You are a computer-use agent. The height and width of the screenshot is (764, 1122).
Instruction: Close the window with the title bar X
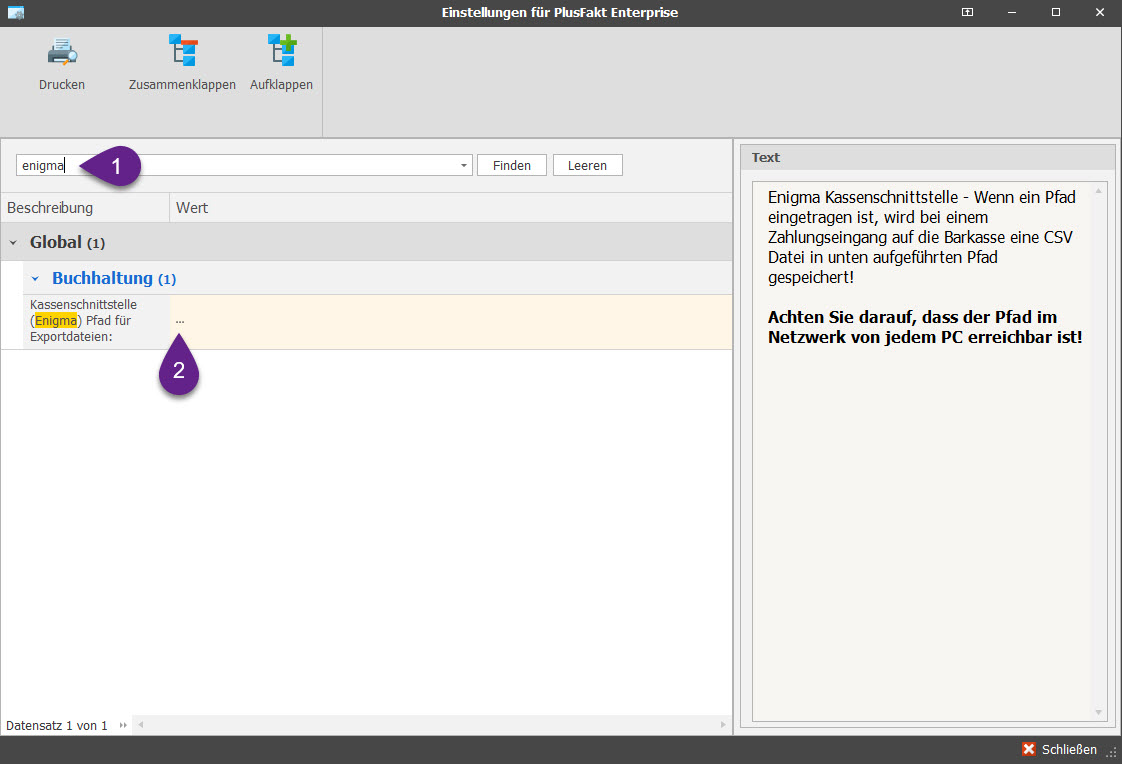click(1100, 12)
